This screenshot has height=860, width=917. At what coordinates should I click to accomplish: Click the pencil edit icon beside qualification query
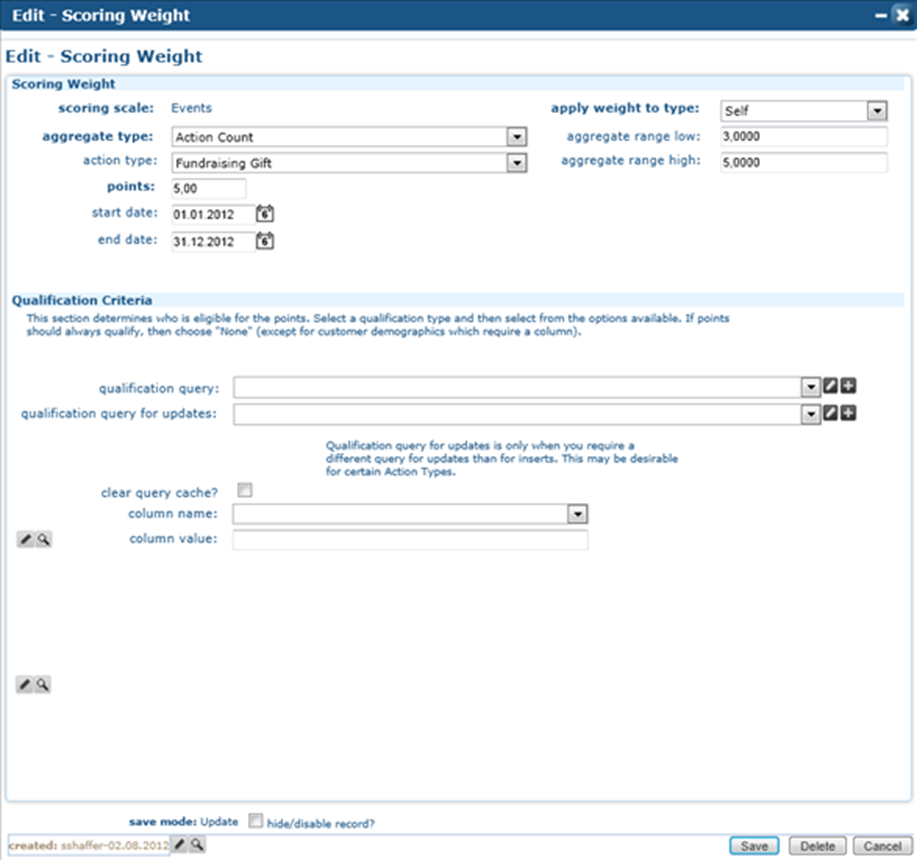click(x=828, y=386)
